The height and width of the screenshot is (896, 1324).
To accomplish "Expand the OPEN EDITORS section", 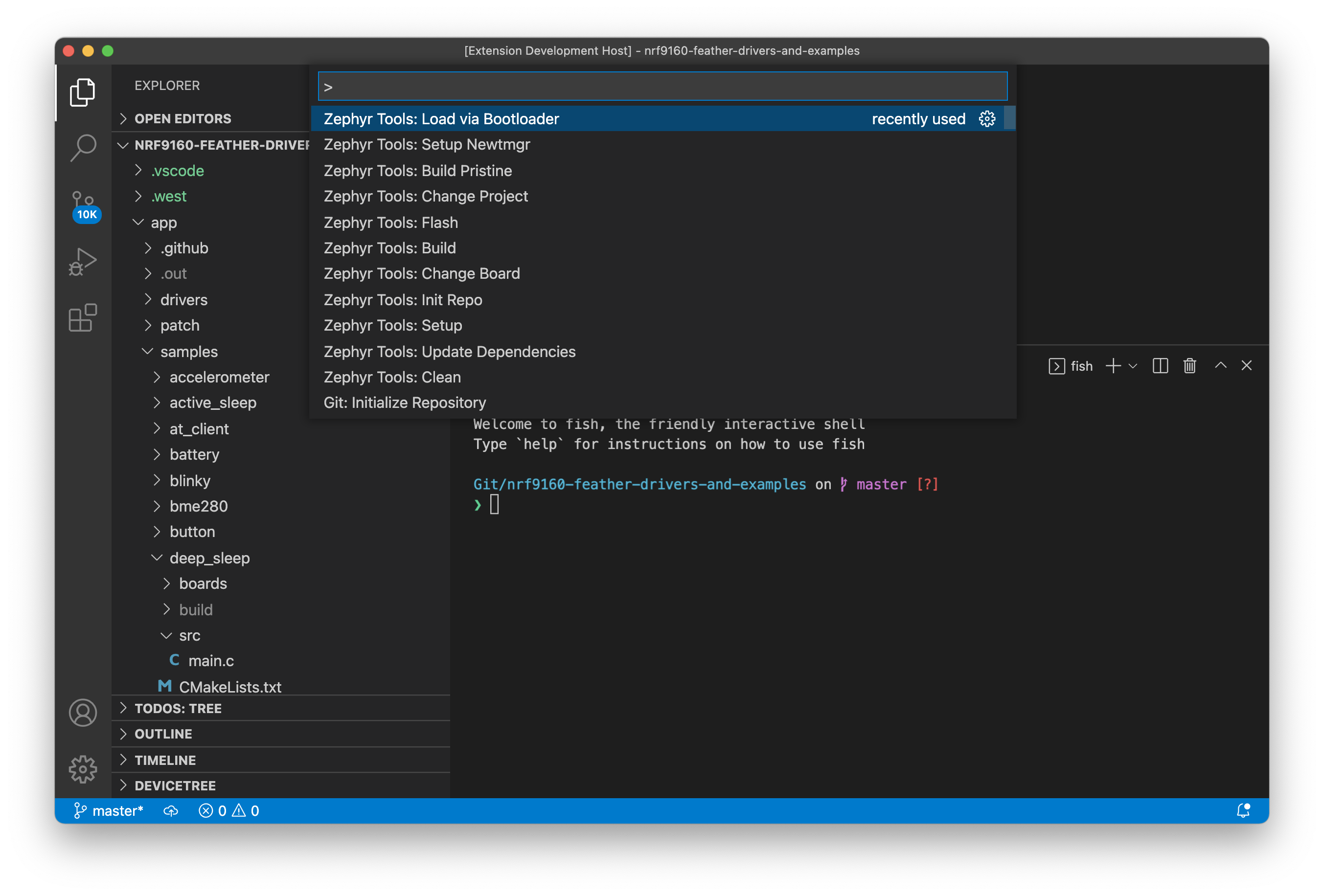I will click(183, 118).
